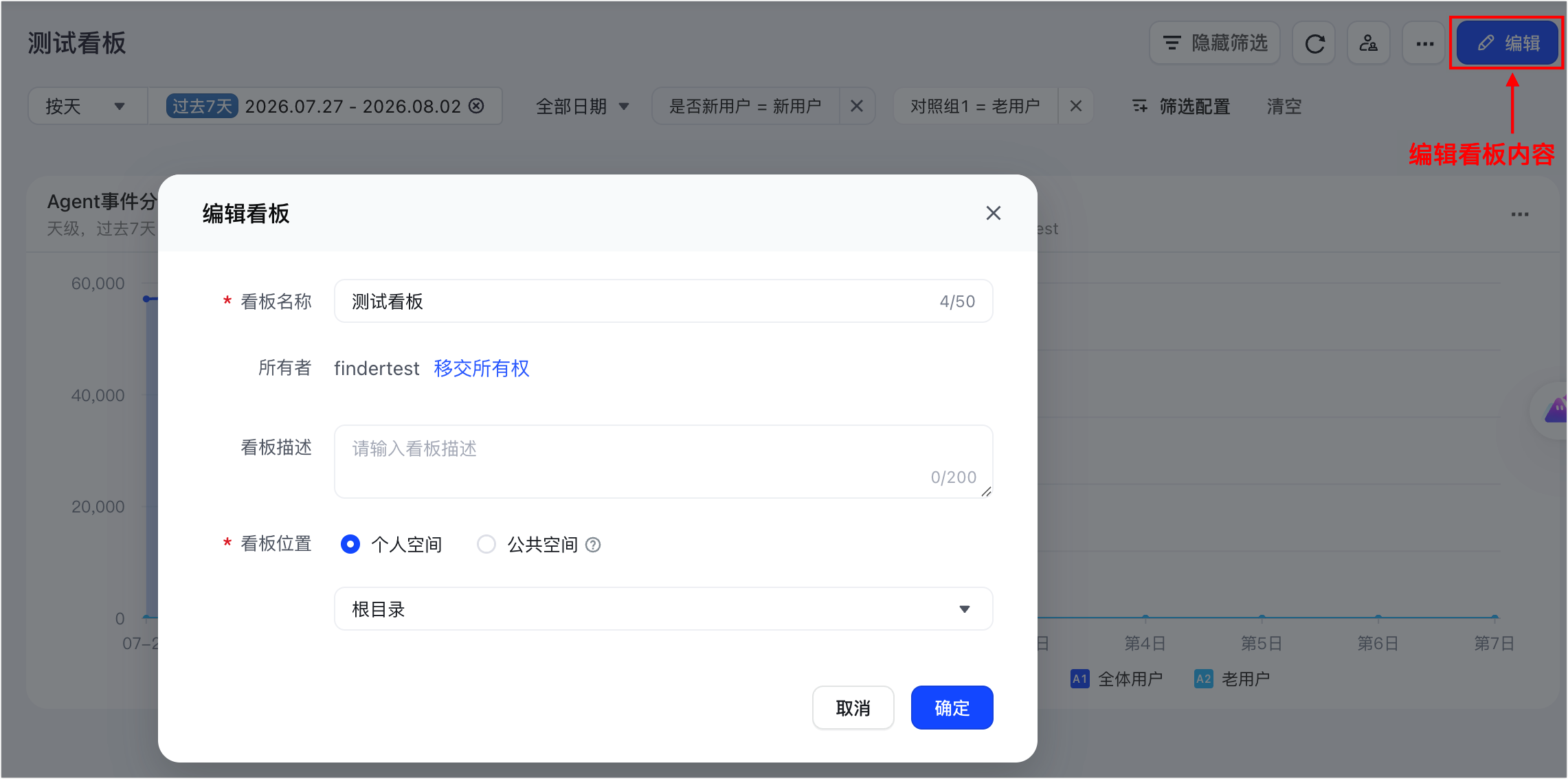Open the top toolbar more options ellipsis
The width and height of the screenshot is (1568, 779).
[x=1424, y=43]
